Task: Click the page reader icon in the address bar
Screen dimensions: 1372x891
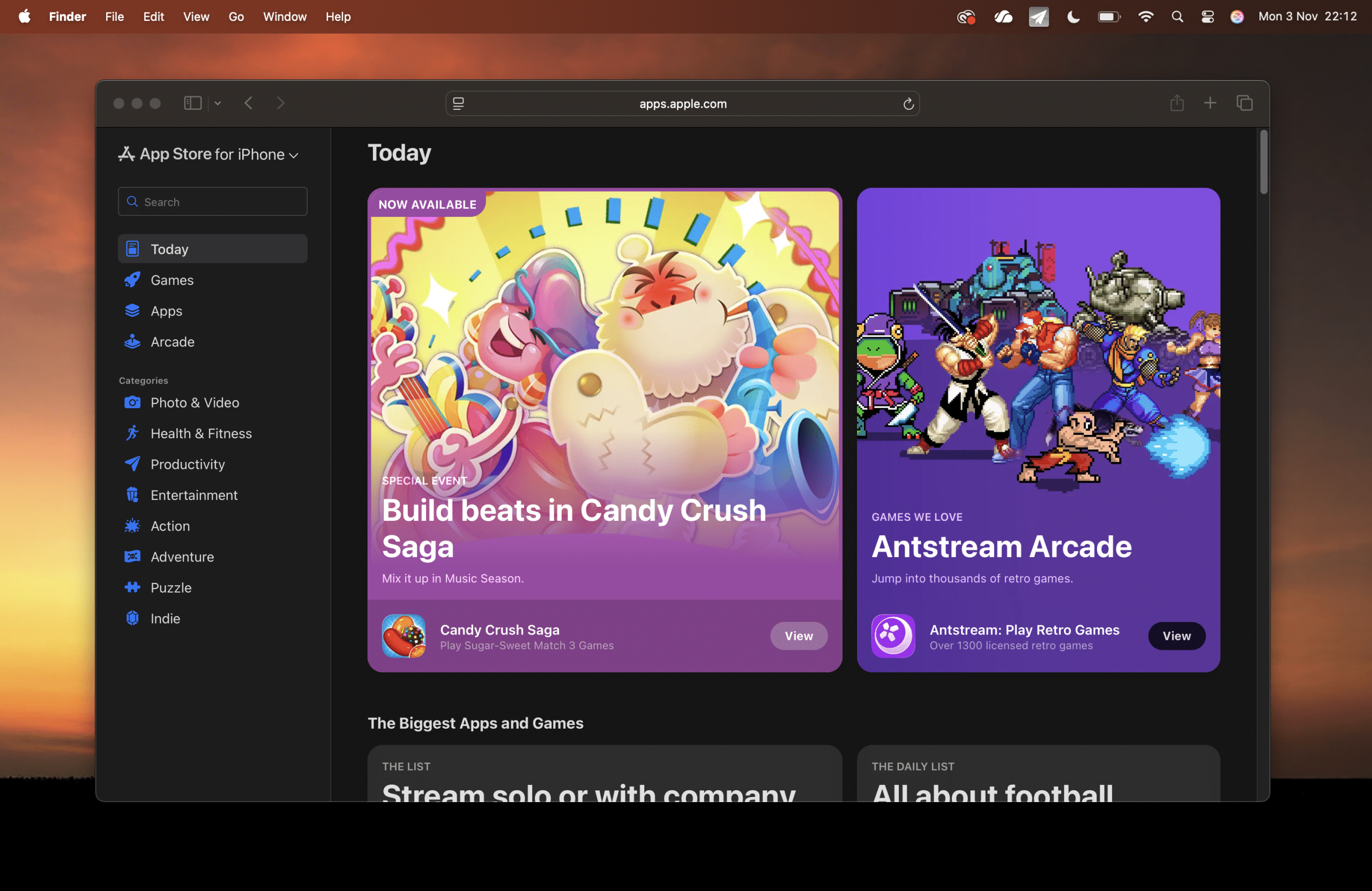Action: (458, 104)
